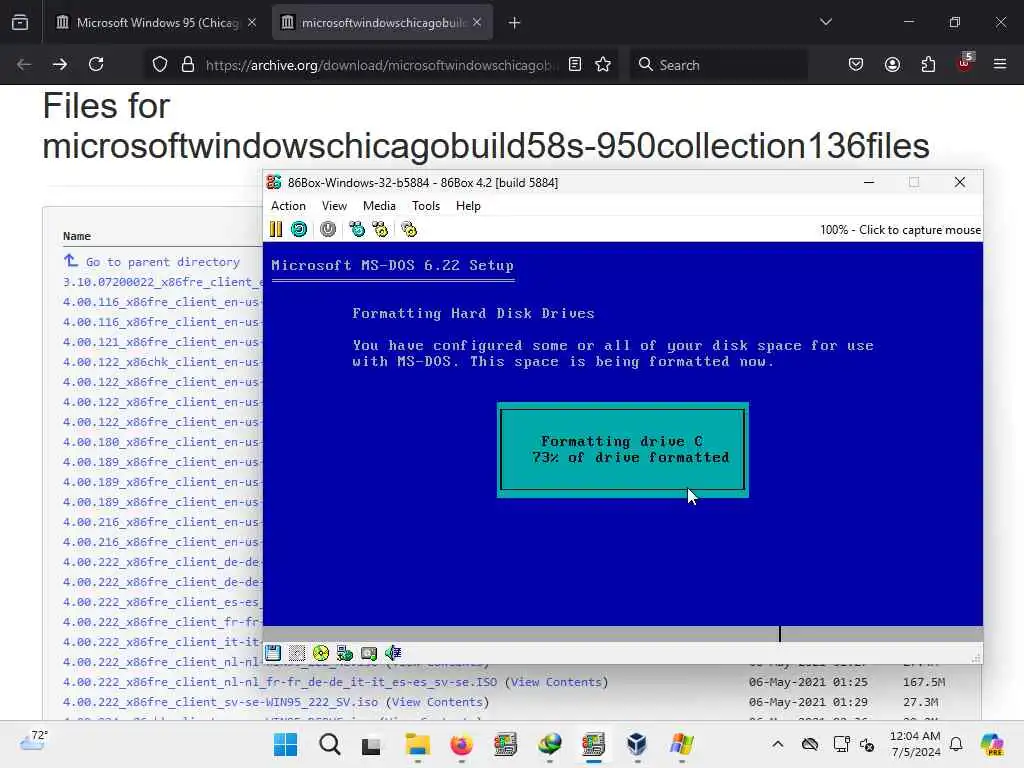Send Ctrl+Alt+Esc toolbar icon
This screenshot has height=768, width=1024.
pyautogui.click(x=380, y=229)
